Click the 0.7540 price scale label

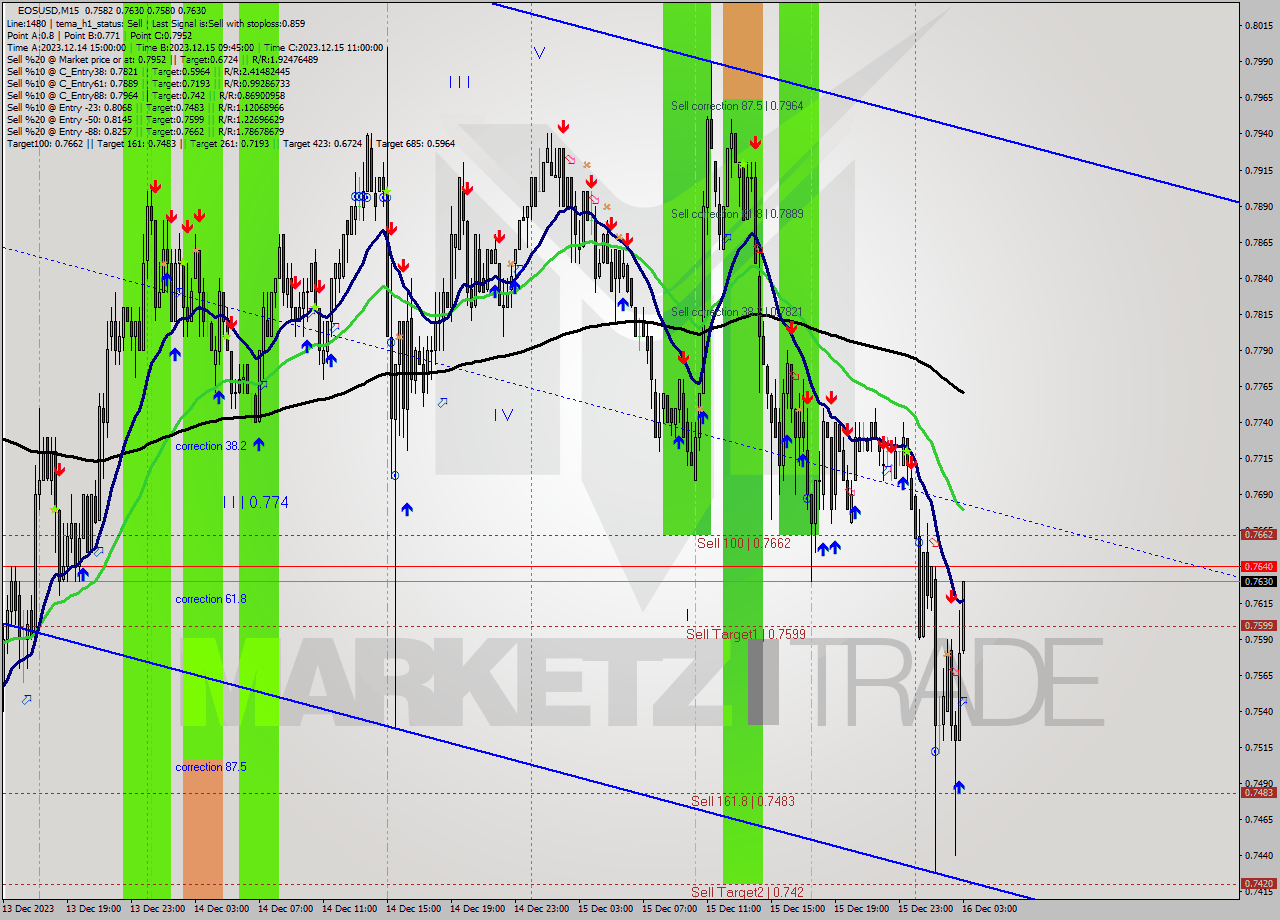(x=1259, y=711)
